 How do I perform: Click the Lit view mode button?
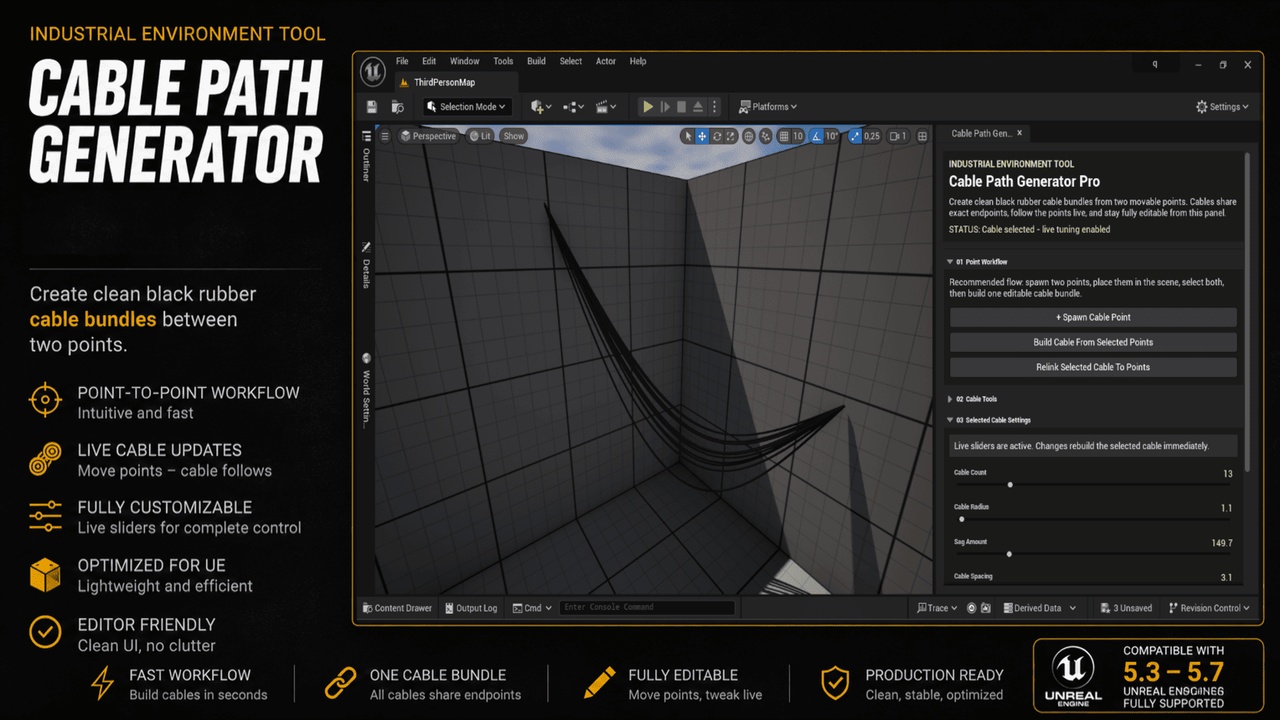(480, 136)
